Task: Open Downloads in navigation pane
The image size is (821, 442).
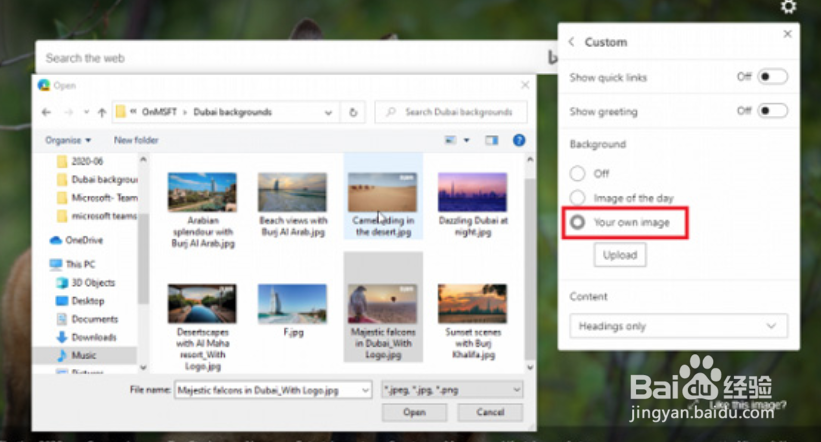Action: coord(86,337)
